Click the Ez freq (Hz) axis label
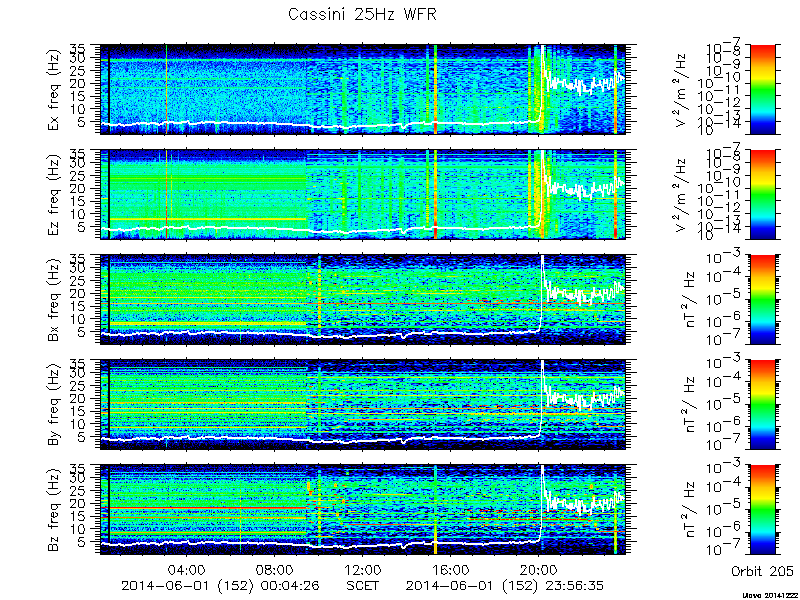 (55, 194)
